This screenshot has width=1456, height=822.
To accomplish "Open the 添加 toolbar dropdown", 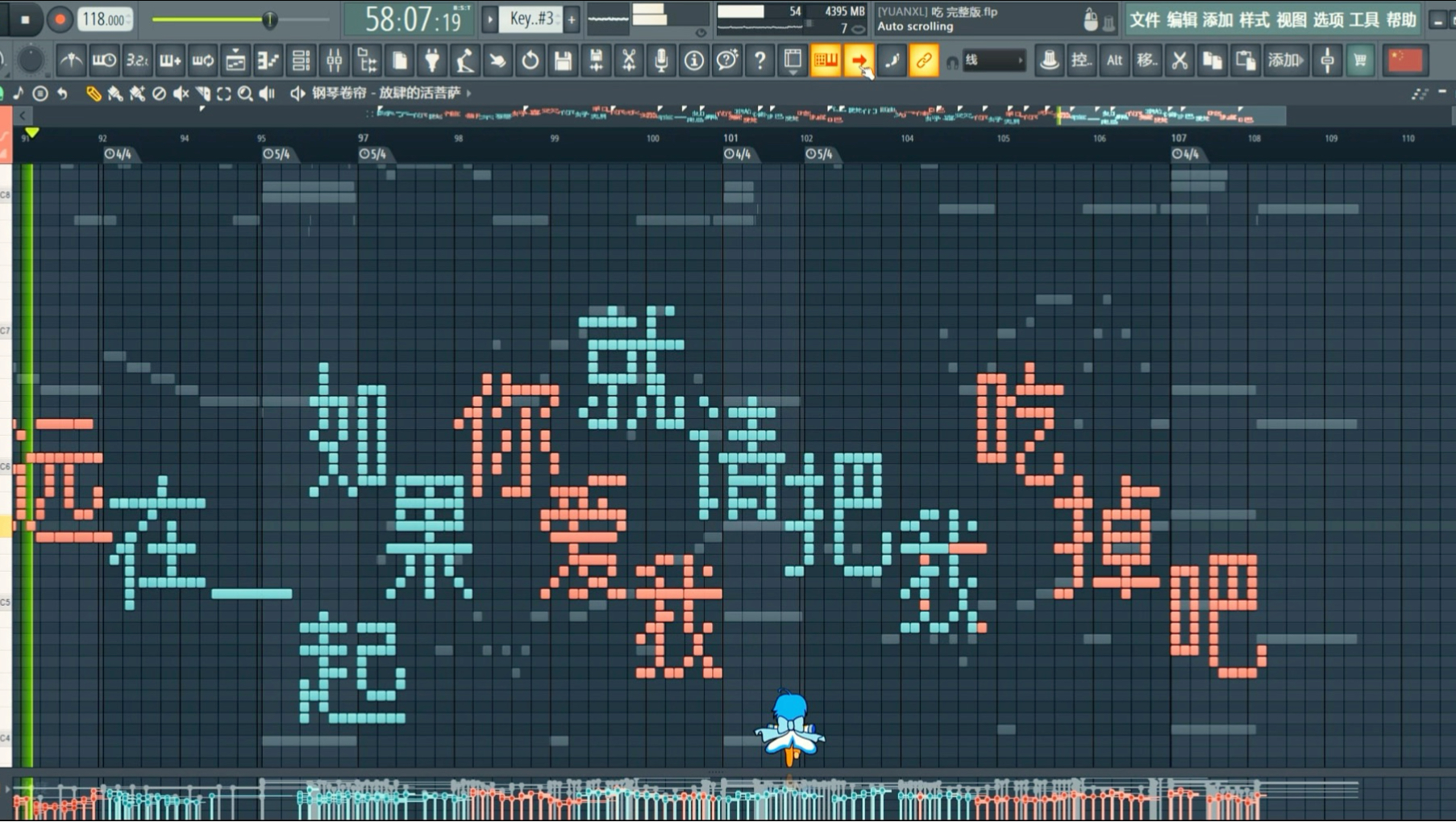I will pyautogui.click(x=1285, y=61).
